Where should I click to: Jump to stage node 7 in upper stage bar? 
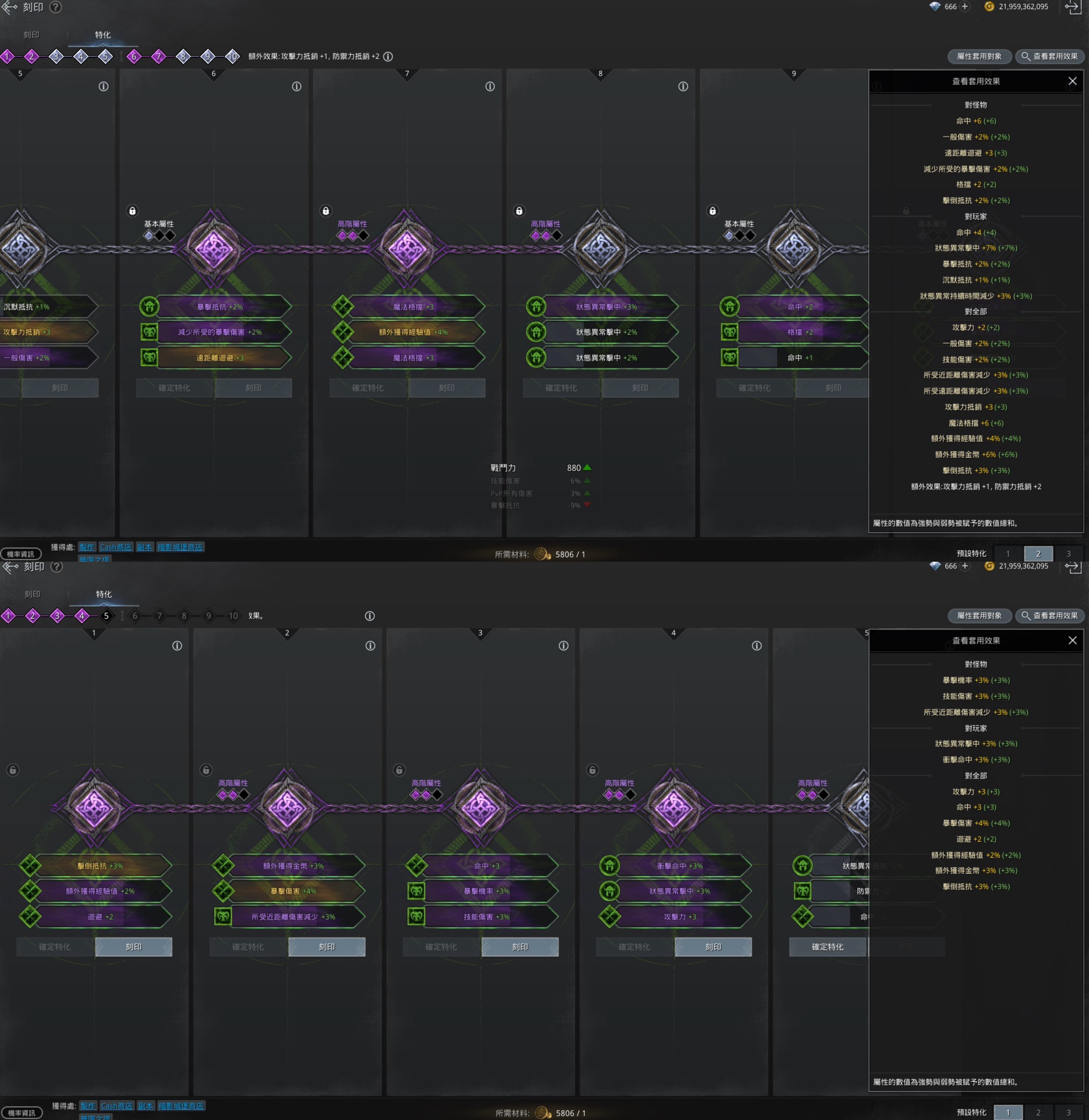click(x=158, y=56)
